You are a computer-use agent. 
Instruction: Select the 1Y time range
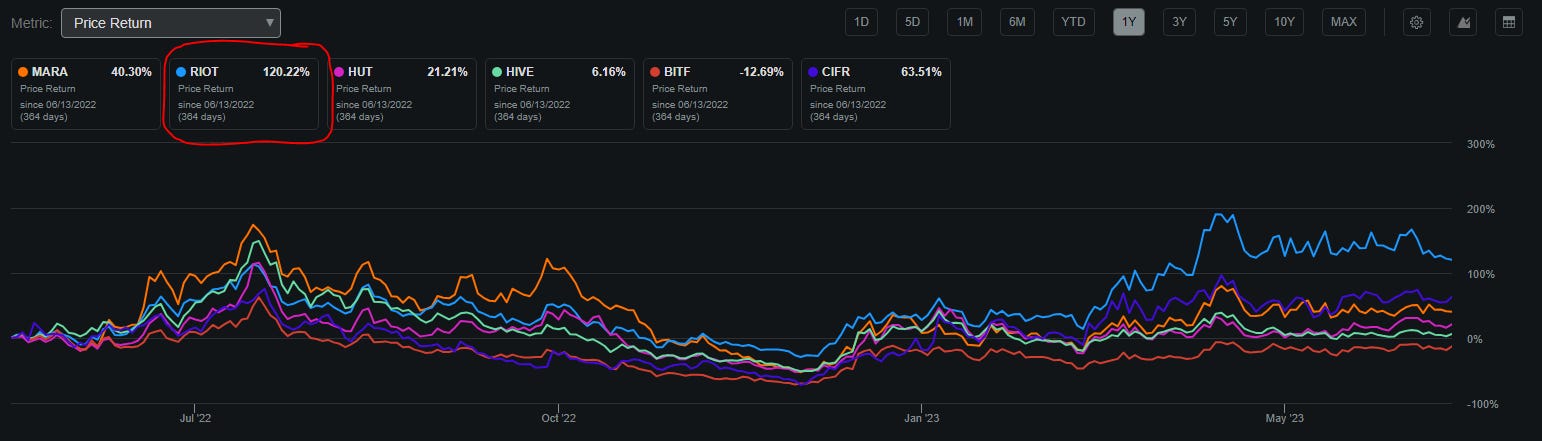click(x=1128, y=22)
